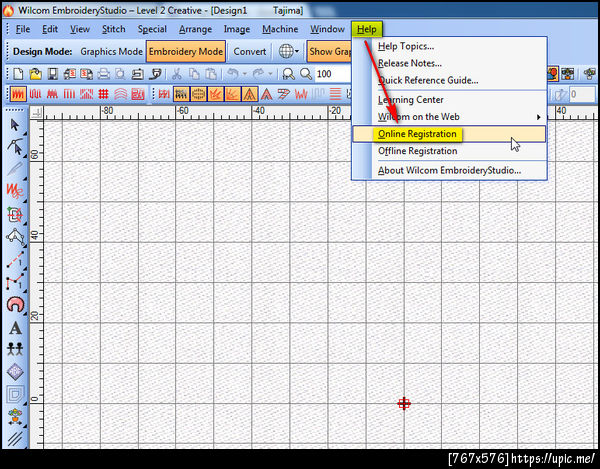
Task: Click the plain magnifier Zoom icon
Action: [x=306, y=74]
